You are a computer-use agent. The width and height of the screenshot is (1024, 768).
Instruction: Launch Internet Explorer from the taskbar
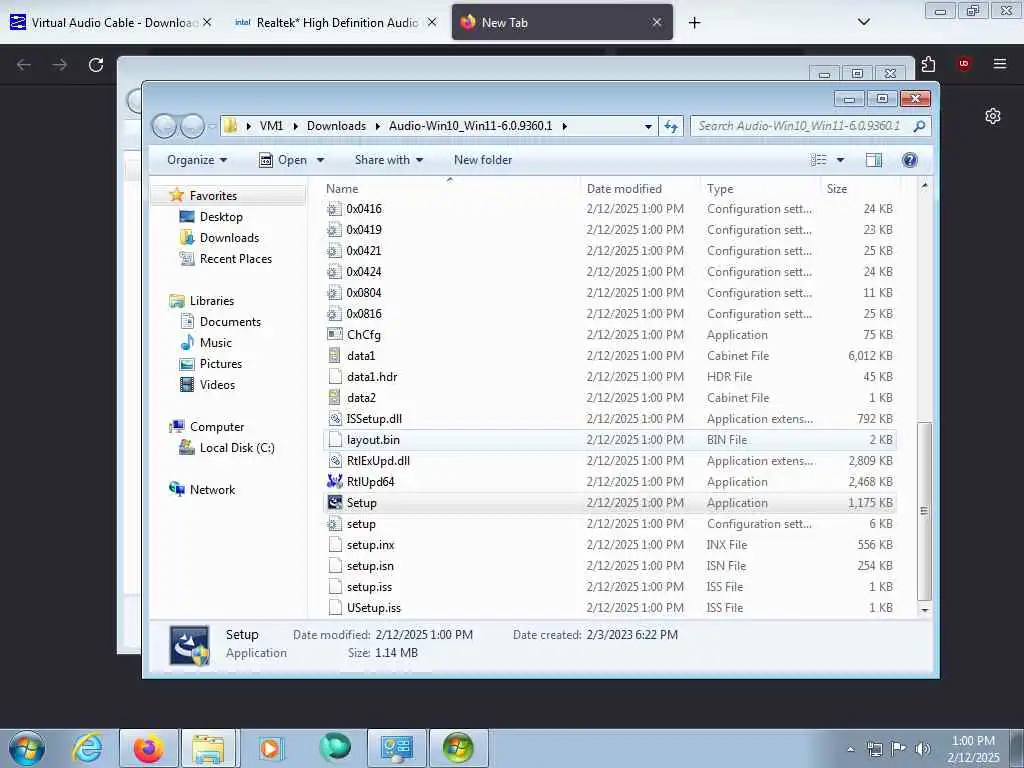(87, 748)
